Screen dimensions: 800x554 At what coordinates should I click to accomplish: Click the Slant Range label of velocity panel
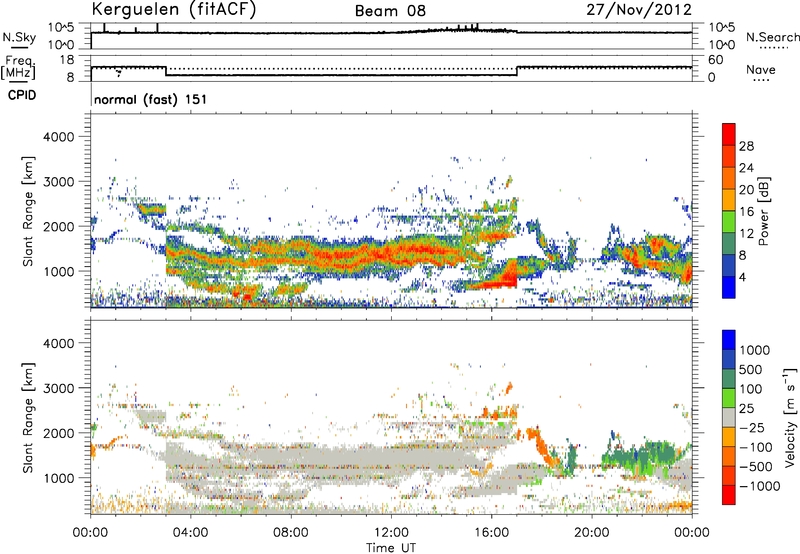click(28, 417)
